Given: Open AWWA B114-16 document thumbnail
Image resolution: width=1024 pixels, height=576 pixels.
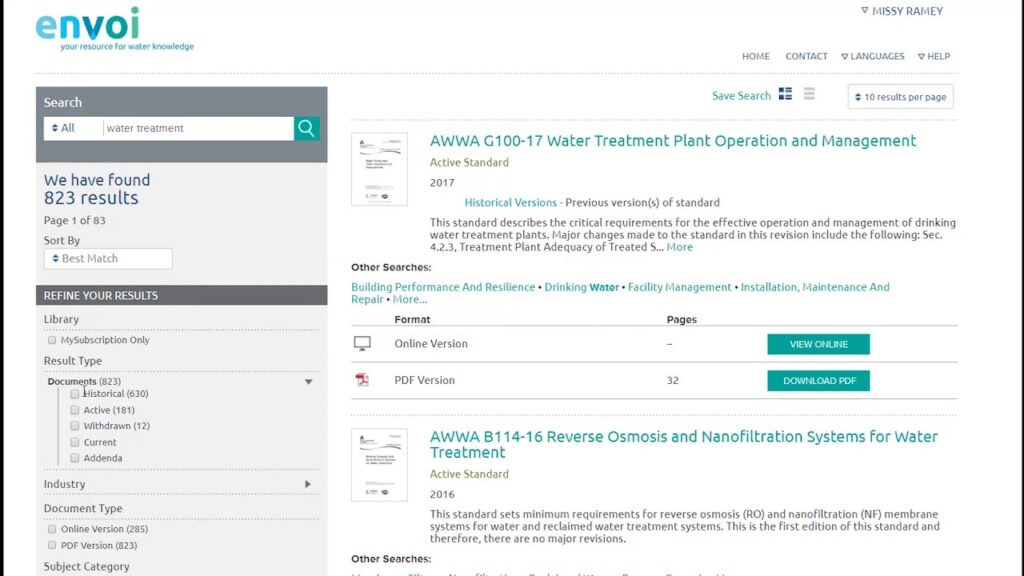Looking at the screenshot, I should coord(379,465).
